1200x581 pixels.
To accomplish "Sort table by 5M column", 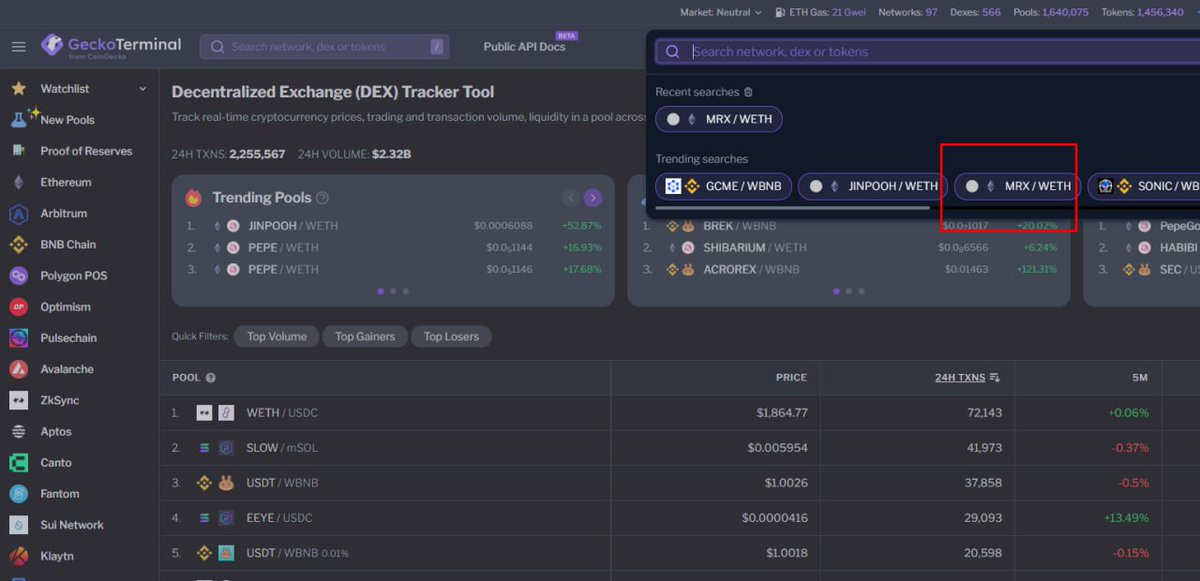I will [x=1140, y=378].
